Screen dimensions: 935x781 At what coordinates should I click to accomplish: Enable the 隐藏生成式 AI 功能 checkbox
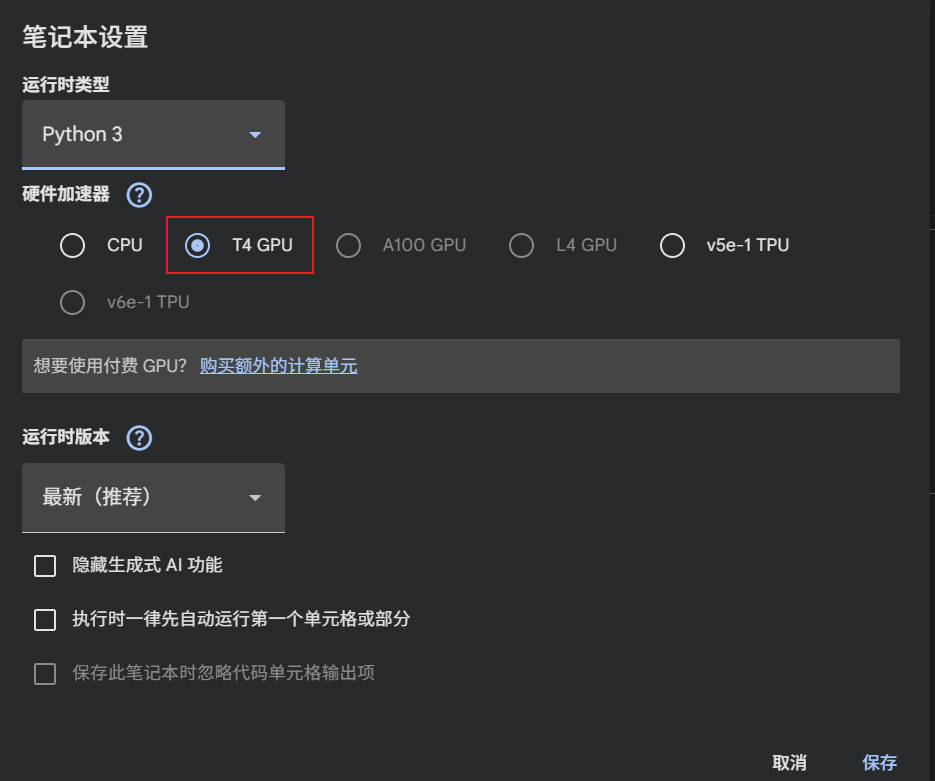[x=45, y=566]
